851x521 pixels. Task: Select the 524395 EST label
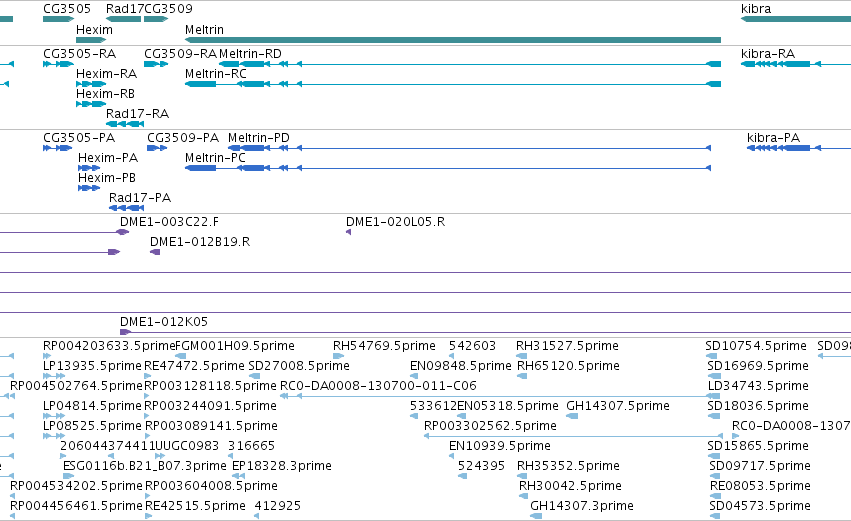pos(481,467)
